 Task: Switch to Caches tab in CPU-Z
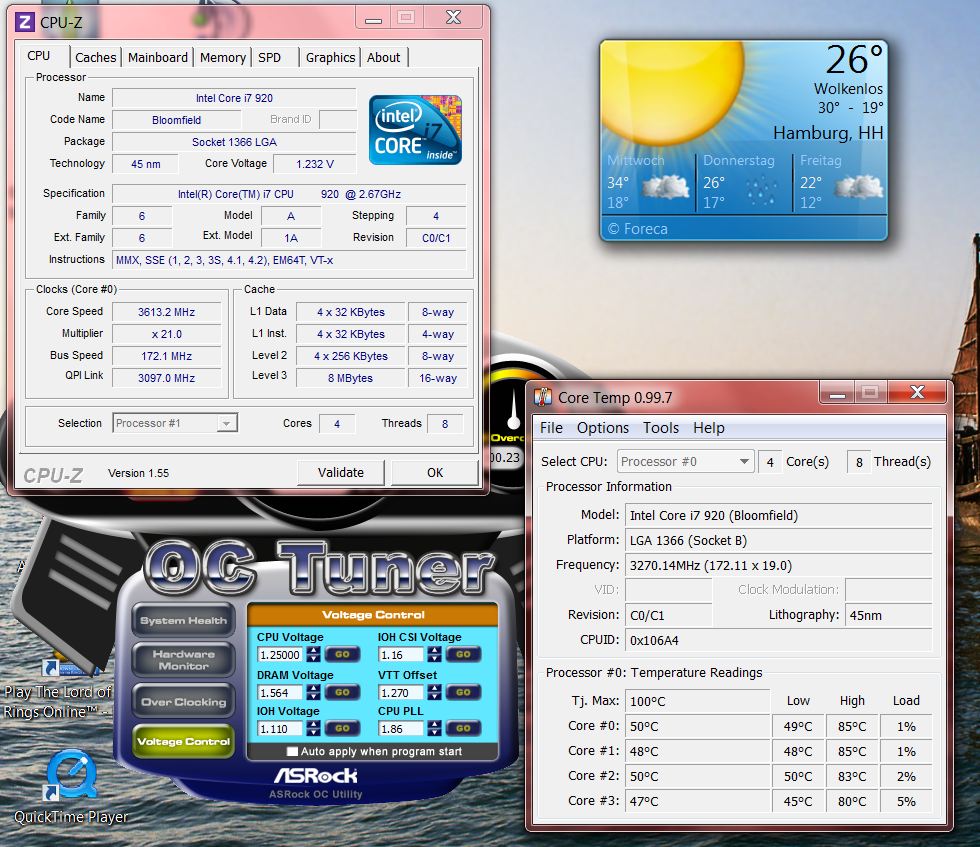tap(95, 58)
